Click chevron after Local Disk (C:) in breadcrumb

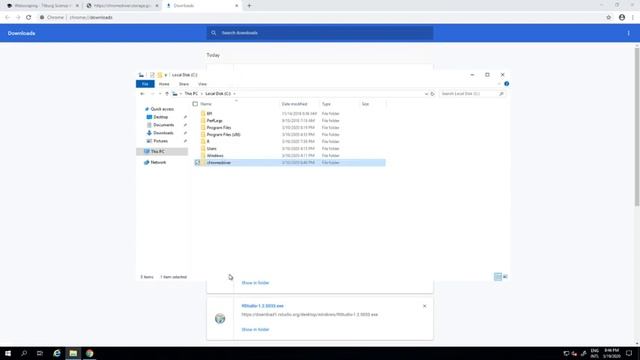coord(234,94)
